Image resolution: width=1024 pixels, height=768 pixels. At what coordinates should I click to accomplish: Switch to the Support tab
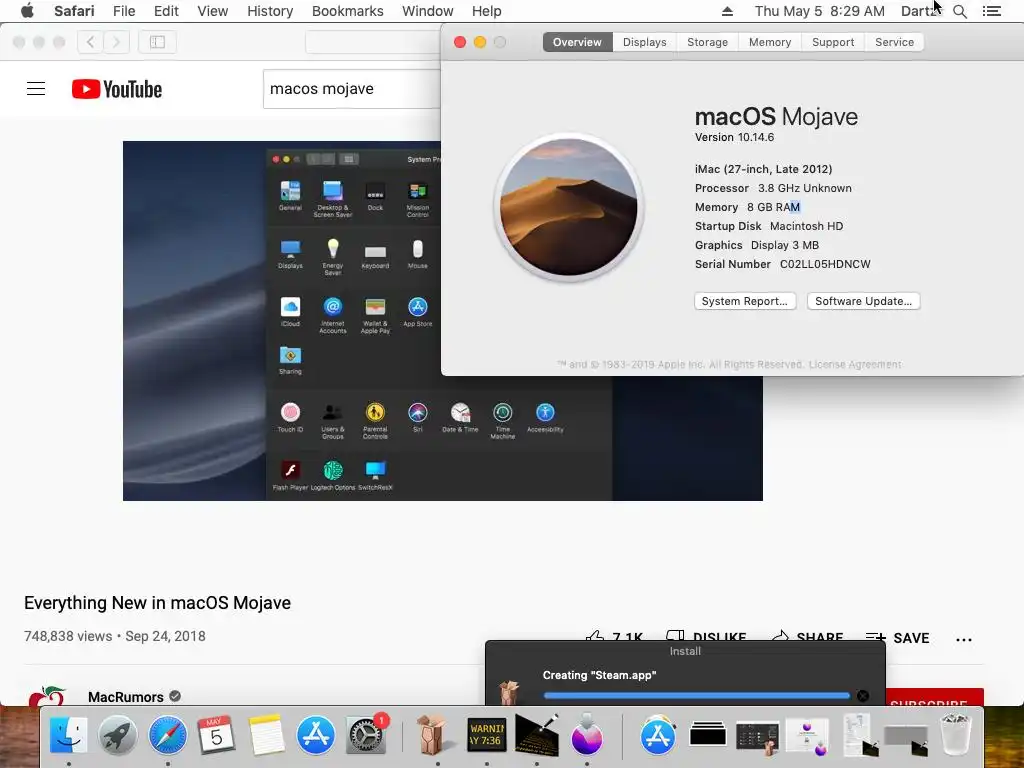pos(833,42)
